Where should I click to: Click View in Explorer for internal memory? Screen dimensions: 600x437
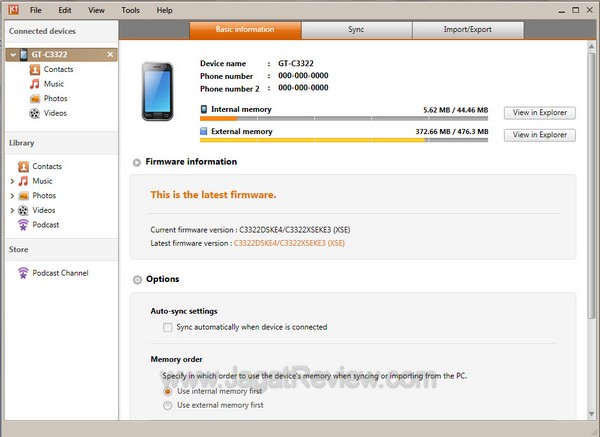(x=539, y=112)
